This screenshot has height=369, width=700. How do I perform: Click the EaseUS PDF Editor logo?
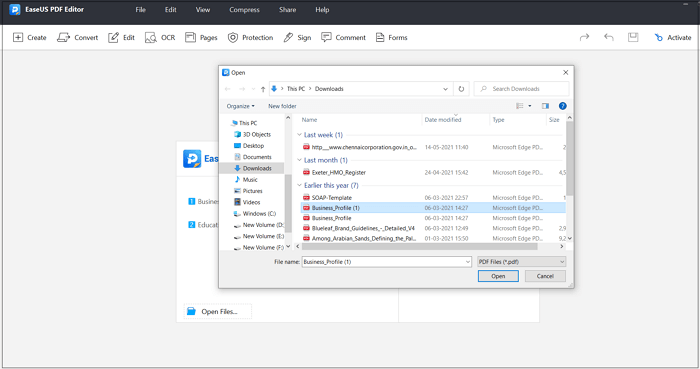point(15,9)
